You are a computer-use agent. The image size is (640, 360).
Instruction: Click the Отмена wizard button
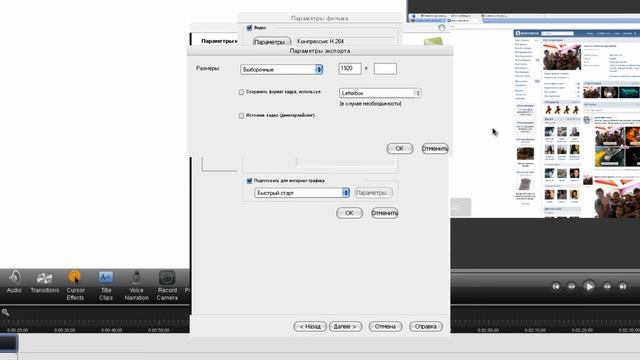click(385, 327)
